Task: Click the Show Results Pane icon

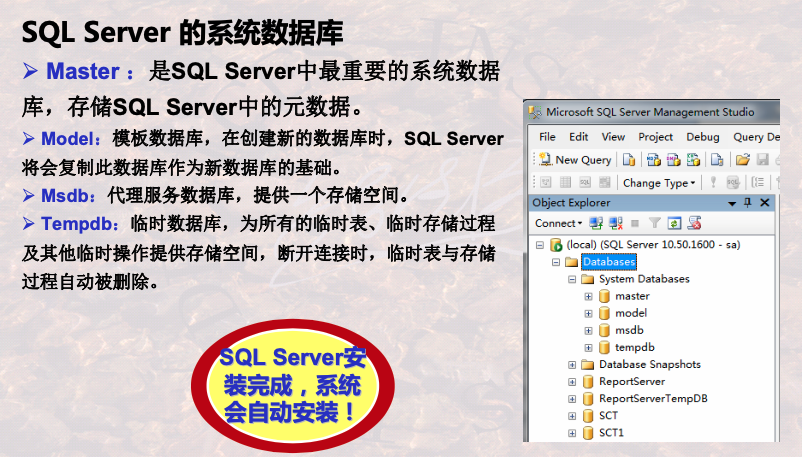Action: point(605,182)
